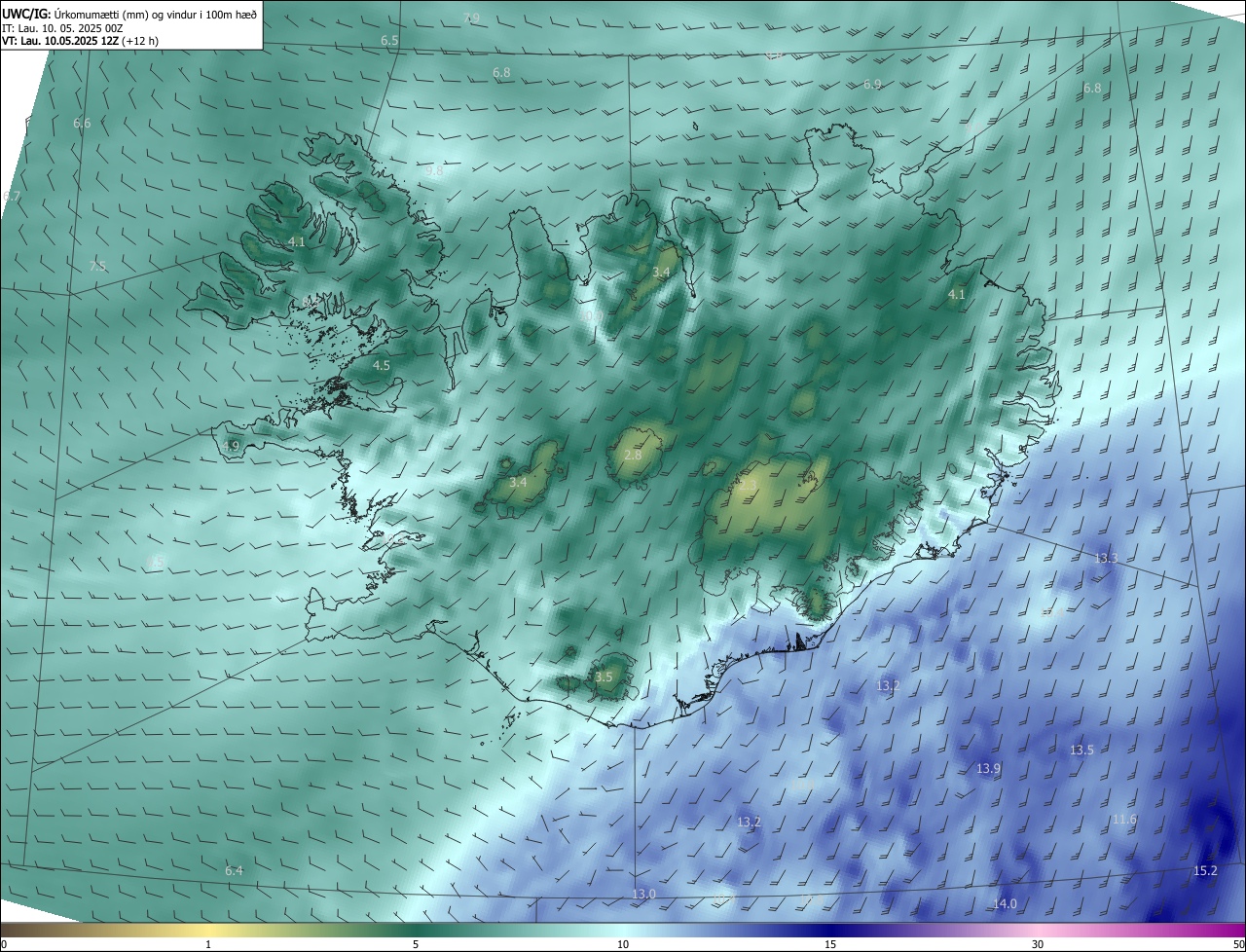This screenshot has height=952, width=1246.
Task: Click the 14.0 value label
Action: [1005, 904]
